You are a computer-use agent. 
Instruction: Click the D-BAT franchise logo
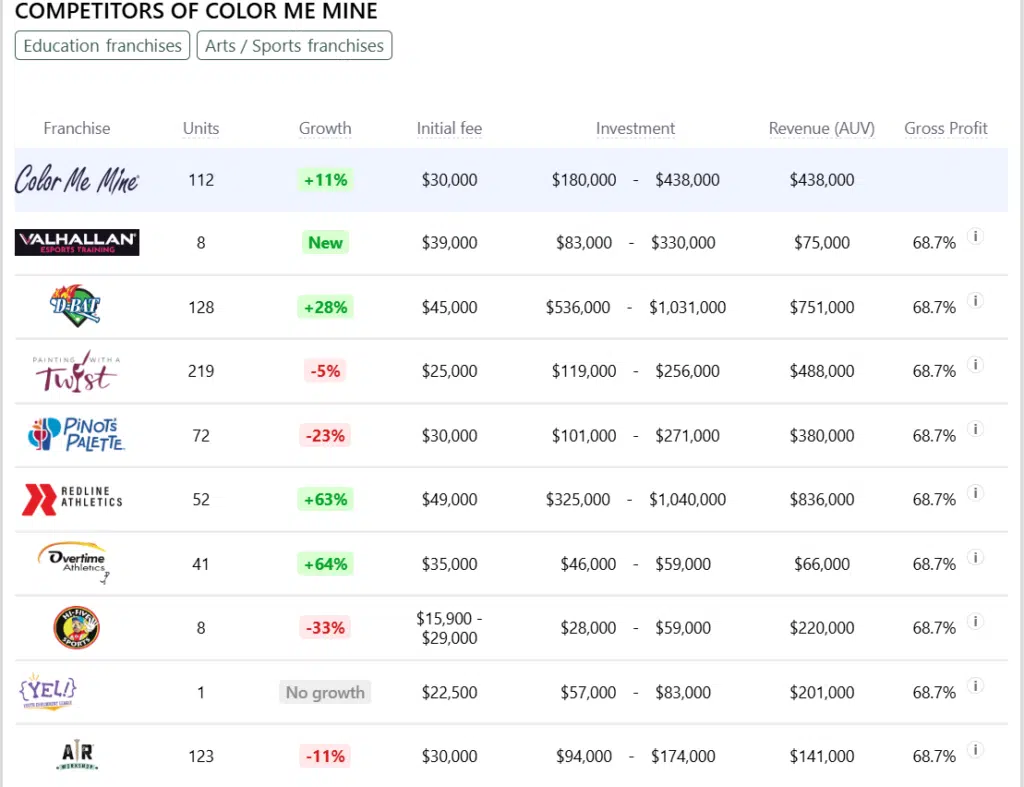coord(77,306)
